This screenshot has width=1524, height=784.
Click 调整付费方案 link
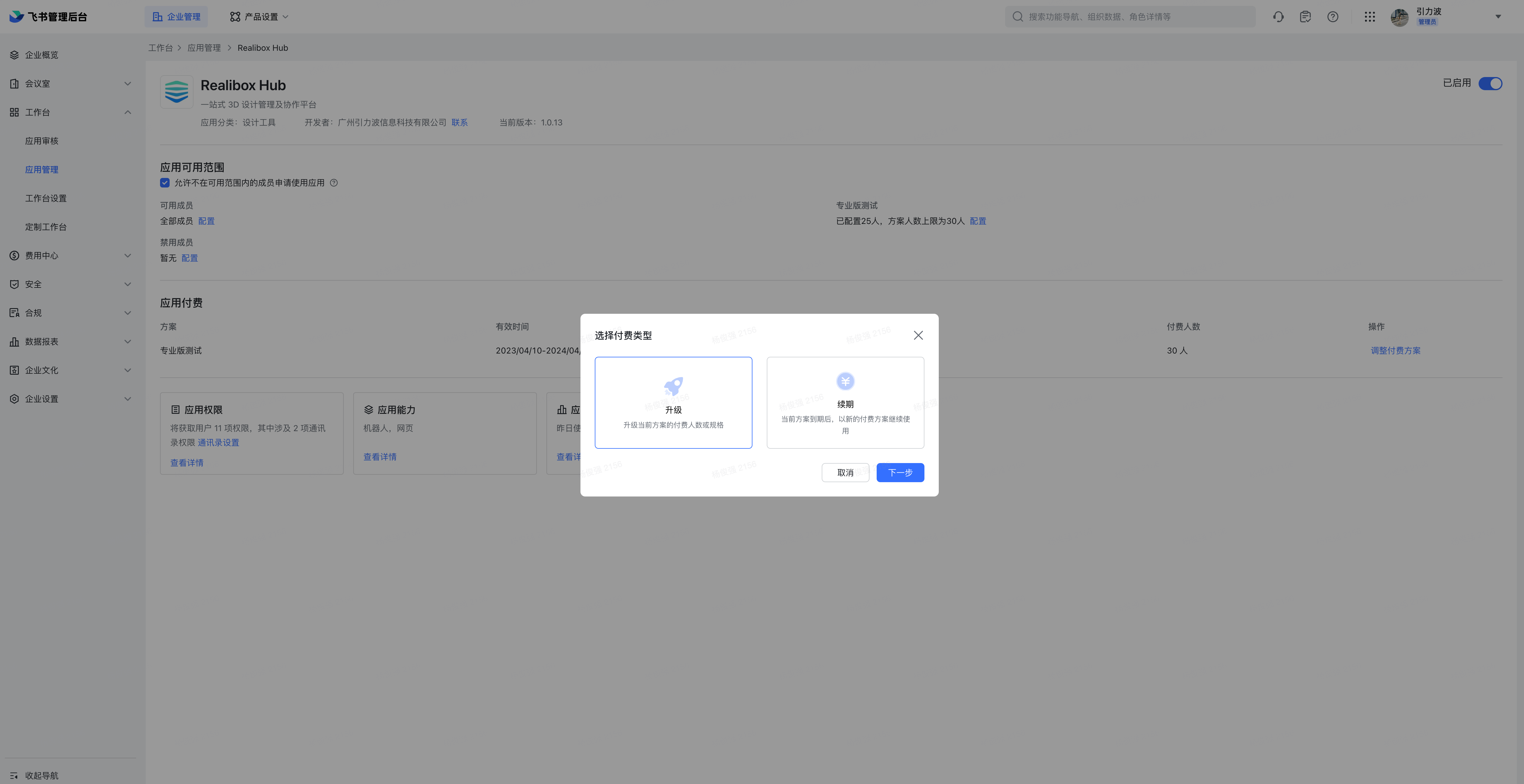click(x=1395, y=350)
